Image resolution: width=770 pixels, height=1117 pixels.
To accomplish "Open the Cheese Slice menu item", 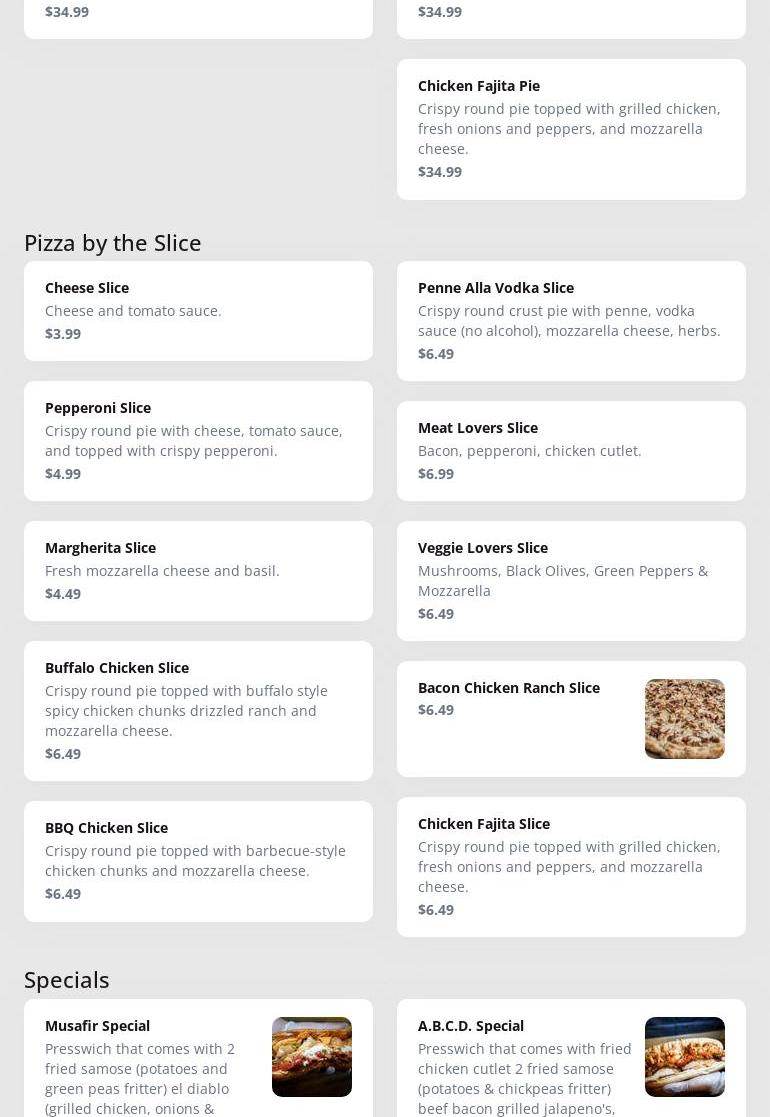I will coord(198,310).
